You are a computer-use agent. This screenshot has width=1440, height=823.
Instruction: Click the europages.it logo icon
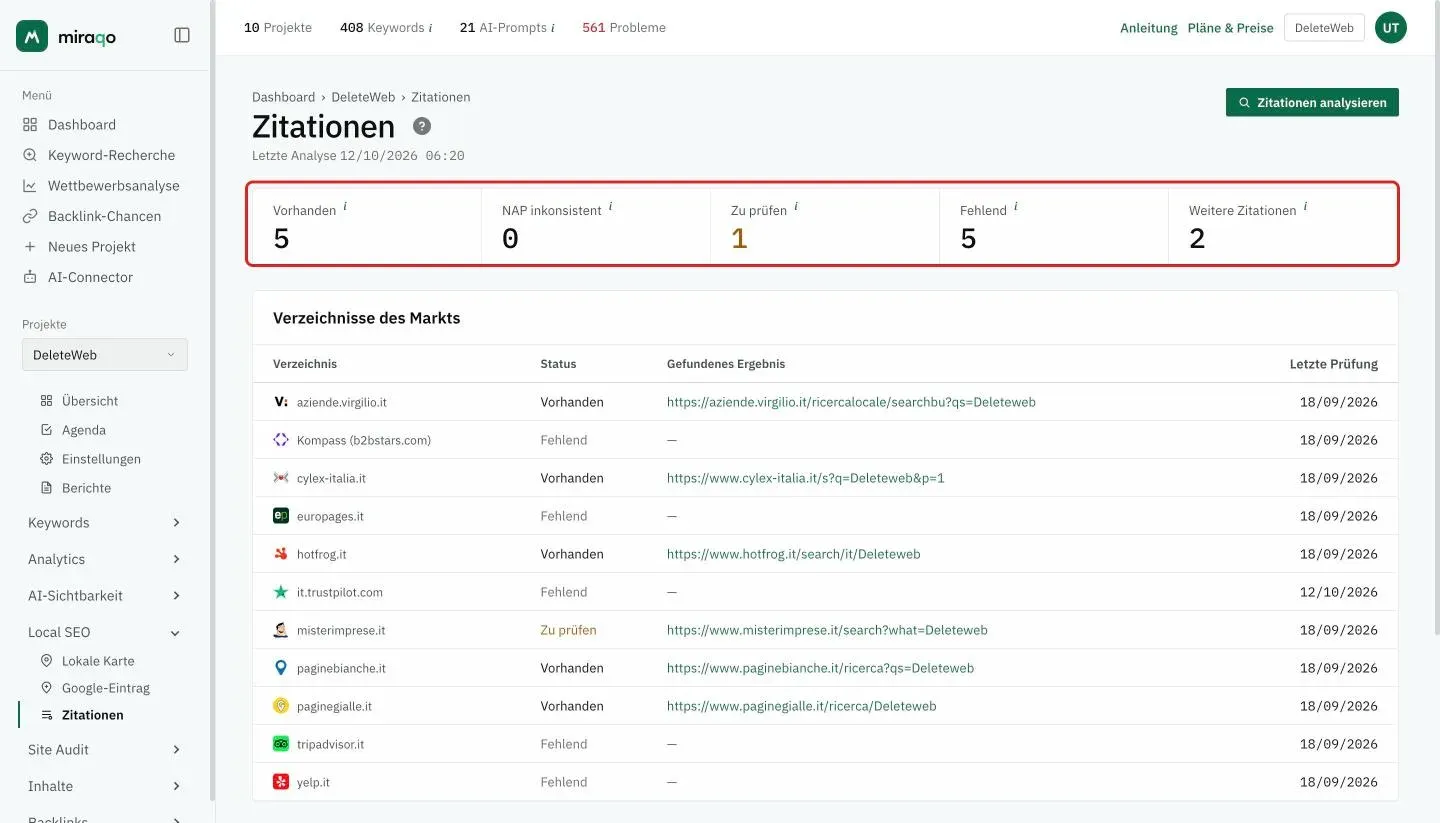(281, 516)
